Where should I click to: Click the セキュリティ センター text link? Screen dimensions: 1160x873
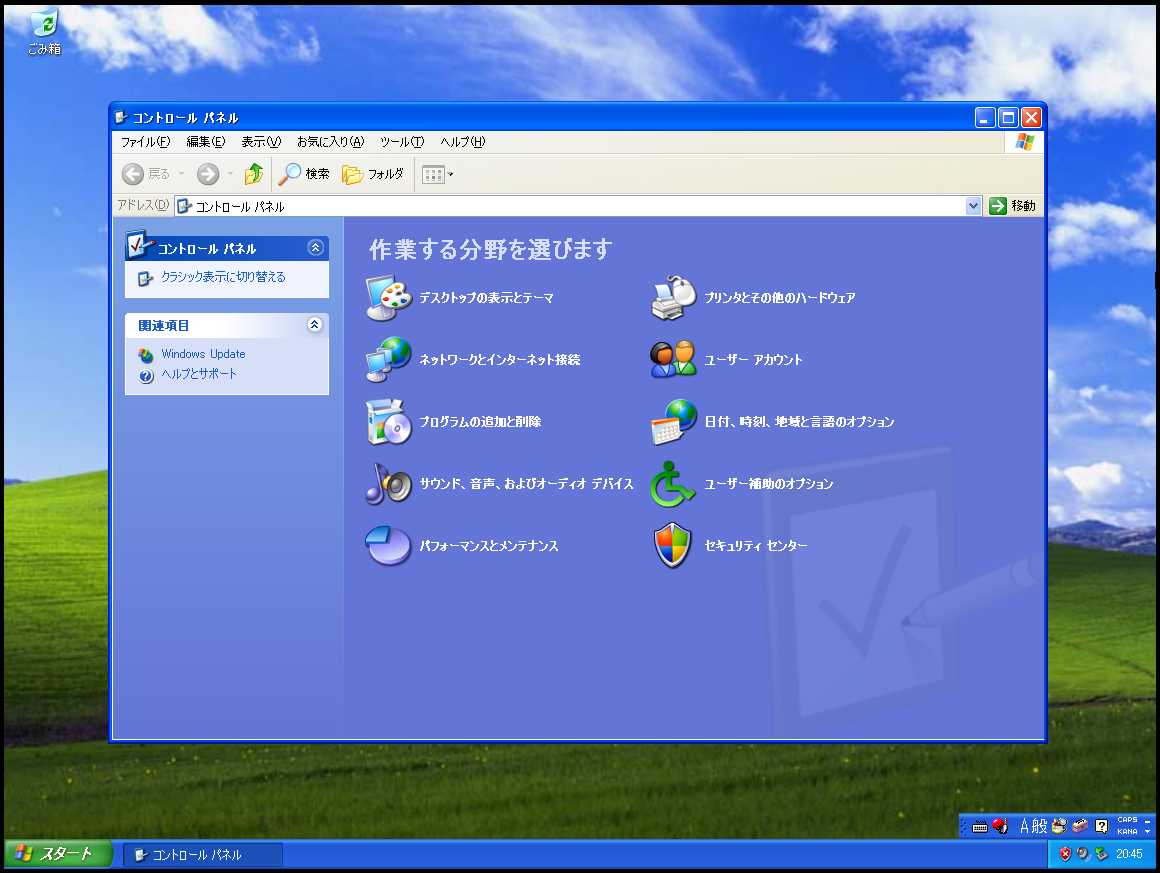755,546
